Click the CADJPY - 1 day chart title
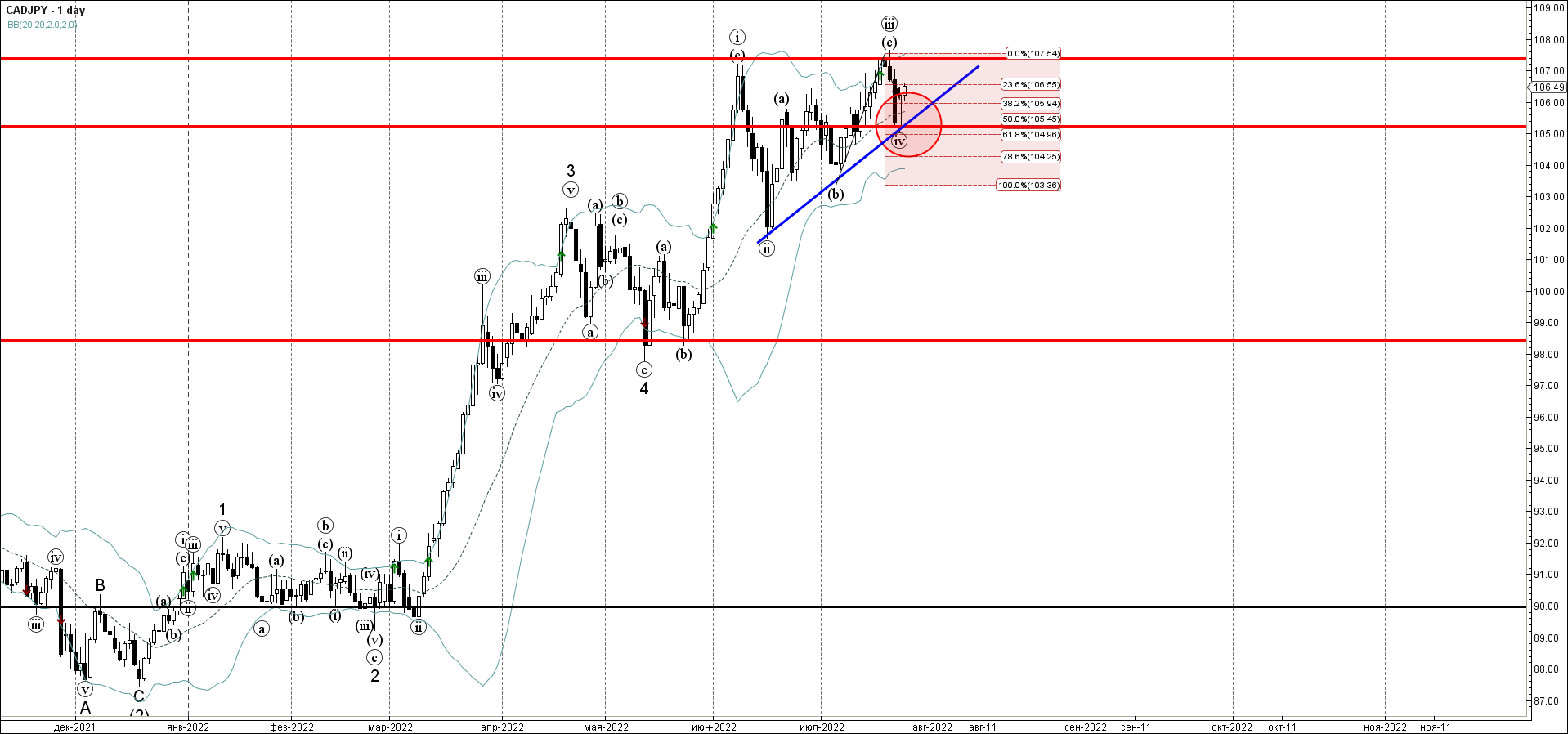Viewport: 1568px width, 734px height. coord(45,10)
